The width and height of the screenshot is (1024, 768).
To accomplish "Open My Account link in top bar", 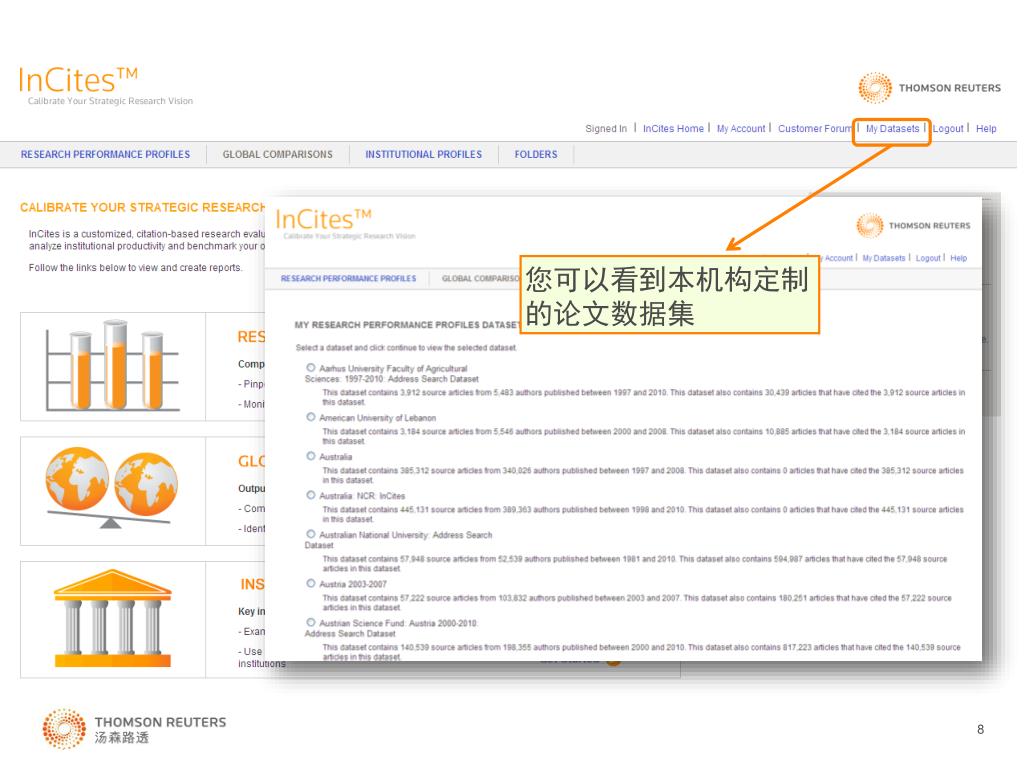I will pos(741,129).
